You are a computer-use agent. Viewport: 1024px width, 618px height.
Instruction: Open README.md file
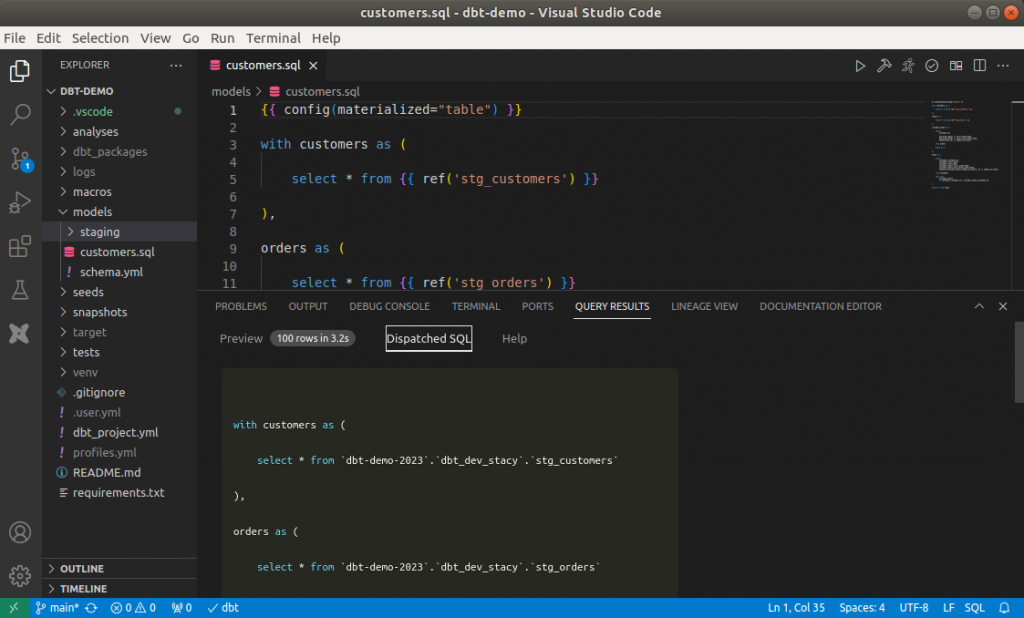click(x=120, y=472)
